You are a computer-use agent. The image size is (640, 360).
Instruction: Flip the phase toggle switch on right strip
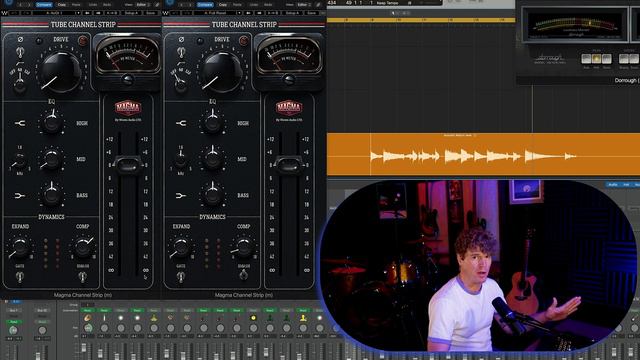point(181,52)
